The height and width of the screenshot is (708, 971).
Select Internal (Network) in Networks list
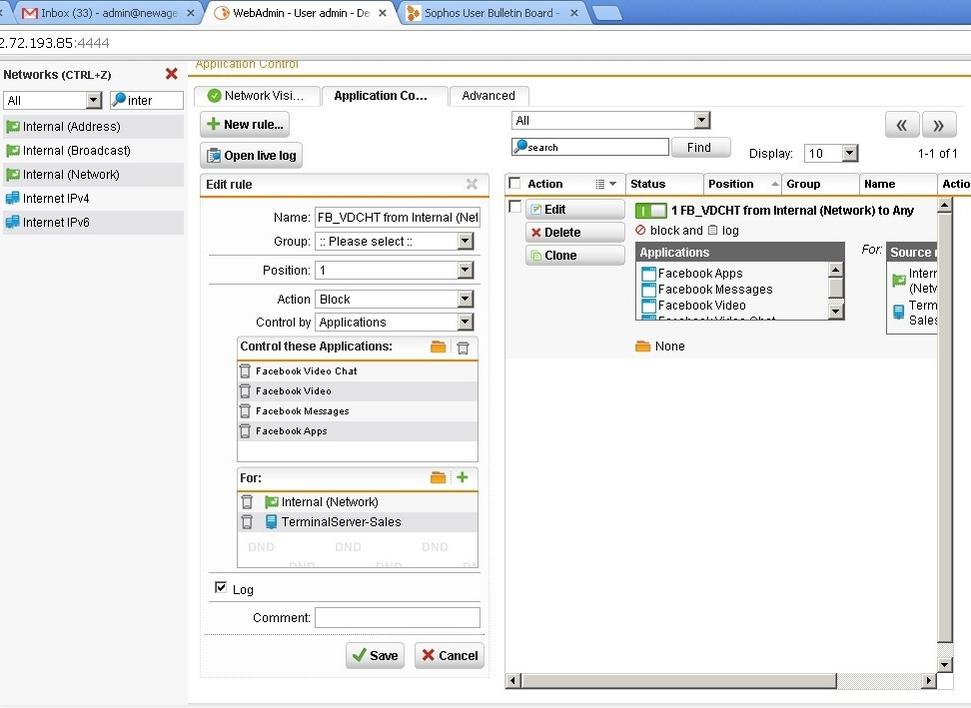[x=94, y=175]
